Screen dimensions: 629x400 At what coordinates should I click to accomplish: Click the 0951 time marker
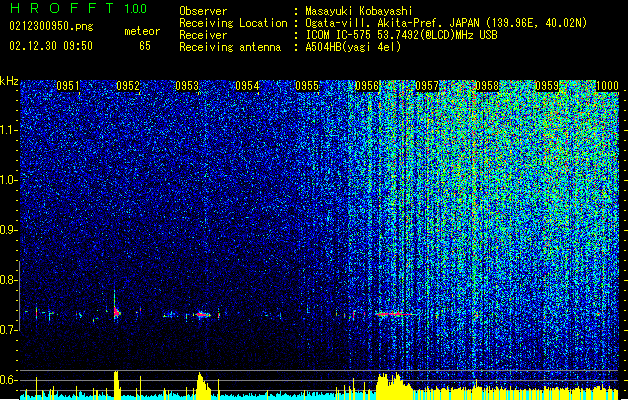pos(68,86)
